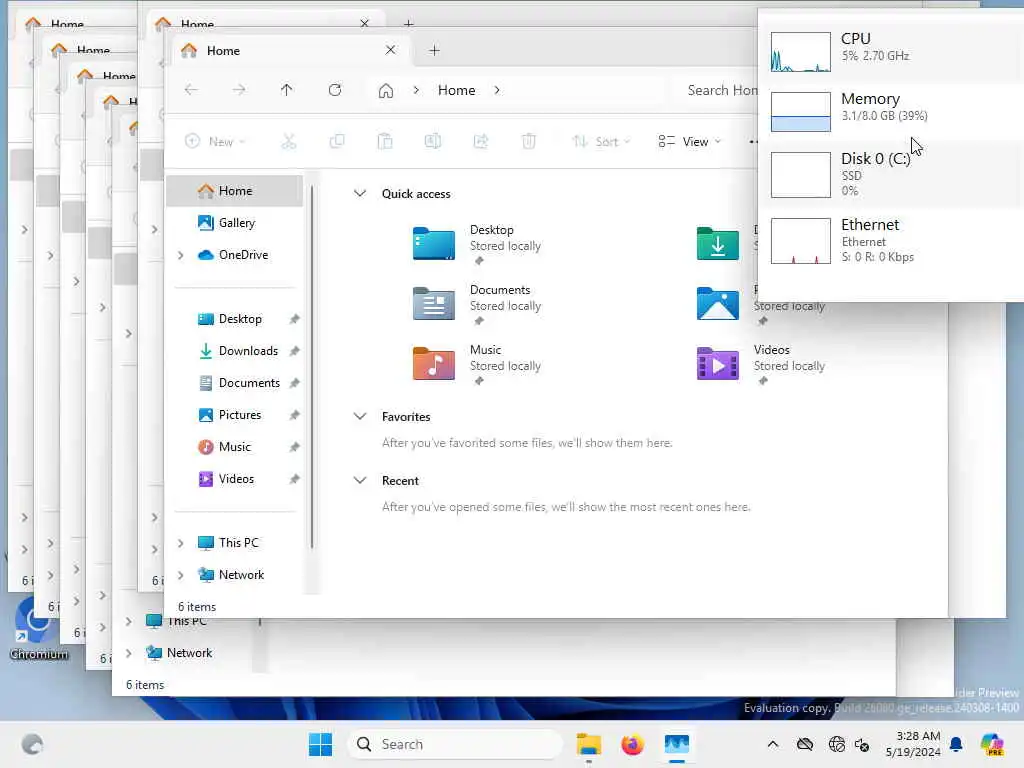
Task: Click the volume muted tray icon
Action: coord(862,744)
